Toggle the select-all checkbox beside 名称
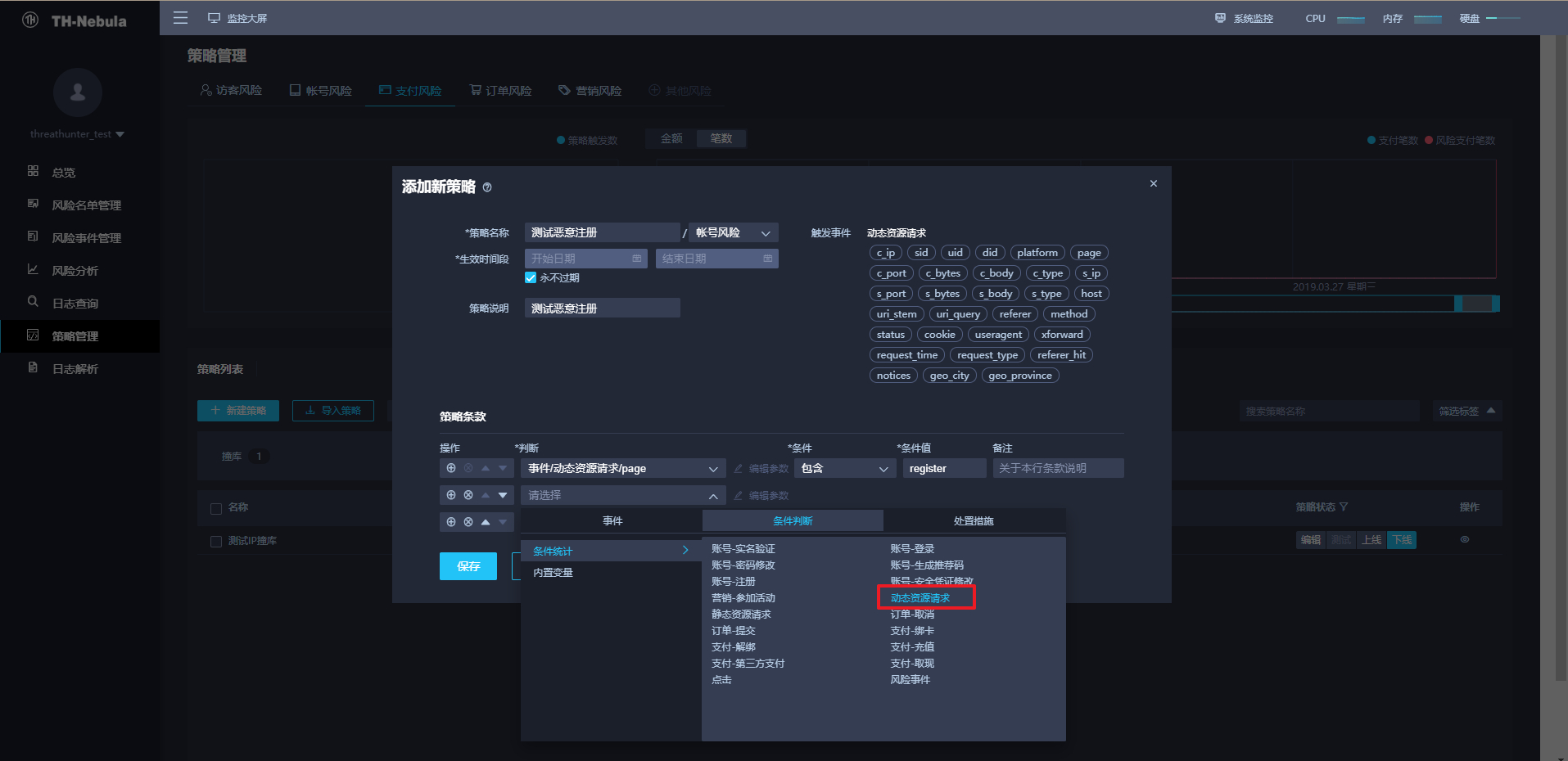 [x=216, y=509]
